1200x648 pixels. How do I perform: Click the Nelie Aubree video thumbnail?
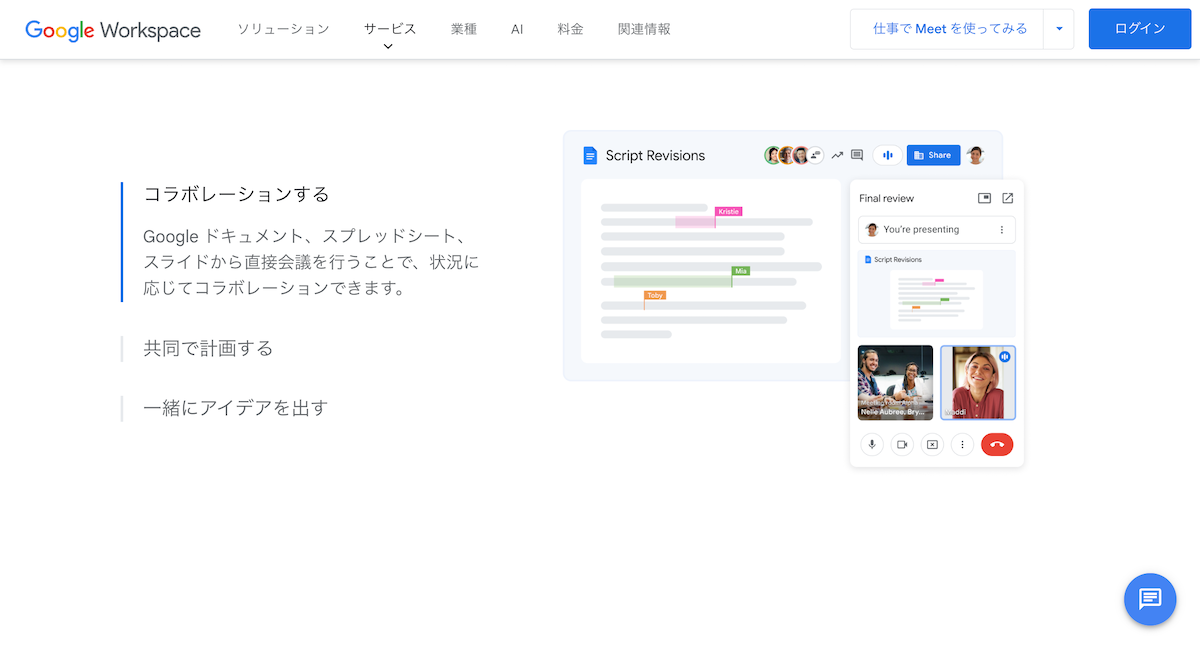tap(895, 383)
